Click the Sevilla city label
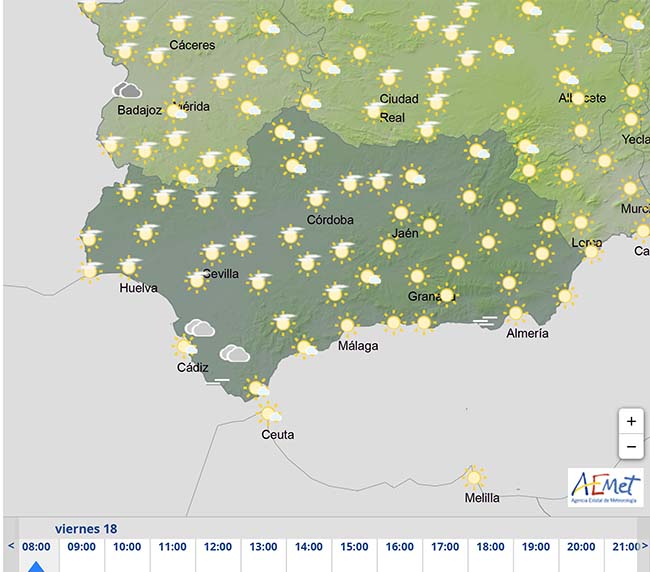650x572 pixels. pyautogui.click(x=221, y=274)
